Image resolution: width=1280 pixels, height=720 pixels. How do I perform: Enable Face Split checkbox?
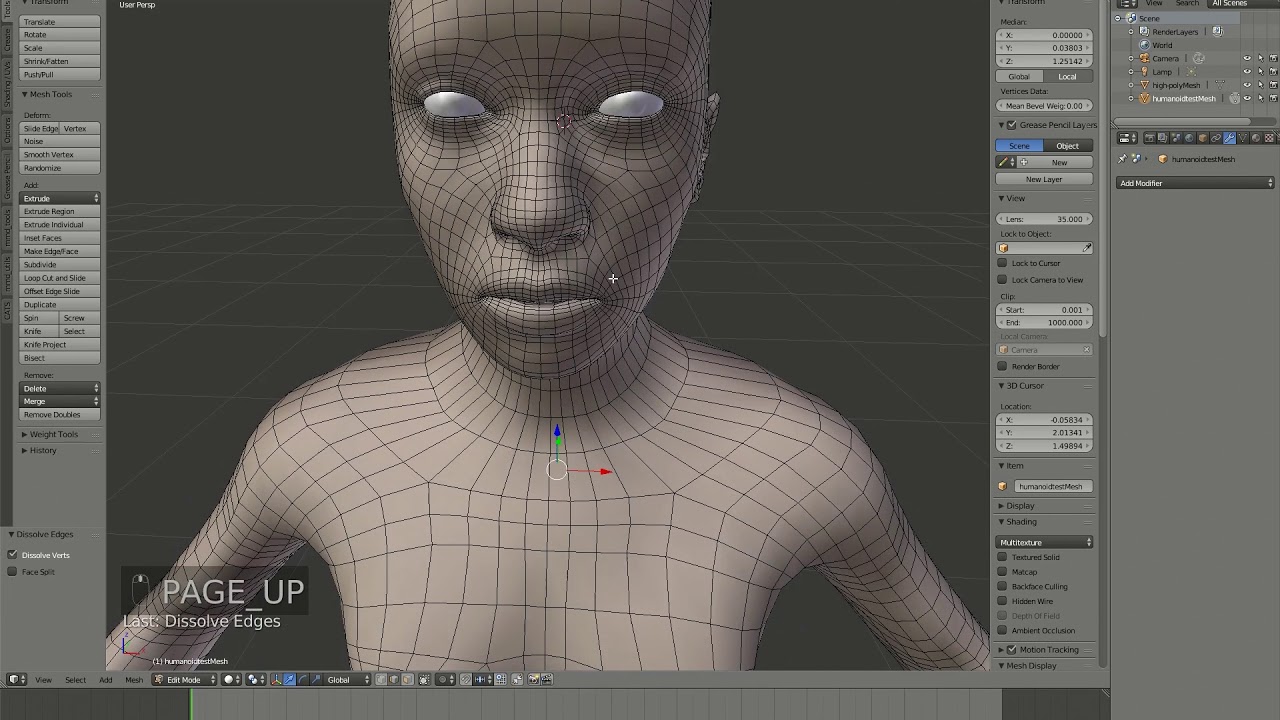click(12, 572)
